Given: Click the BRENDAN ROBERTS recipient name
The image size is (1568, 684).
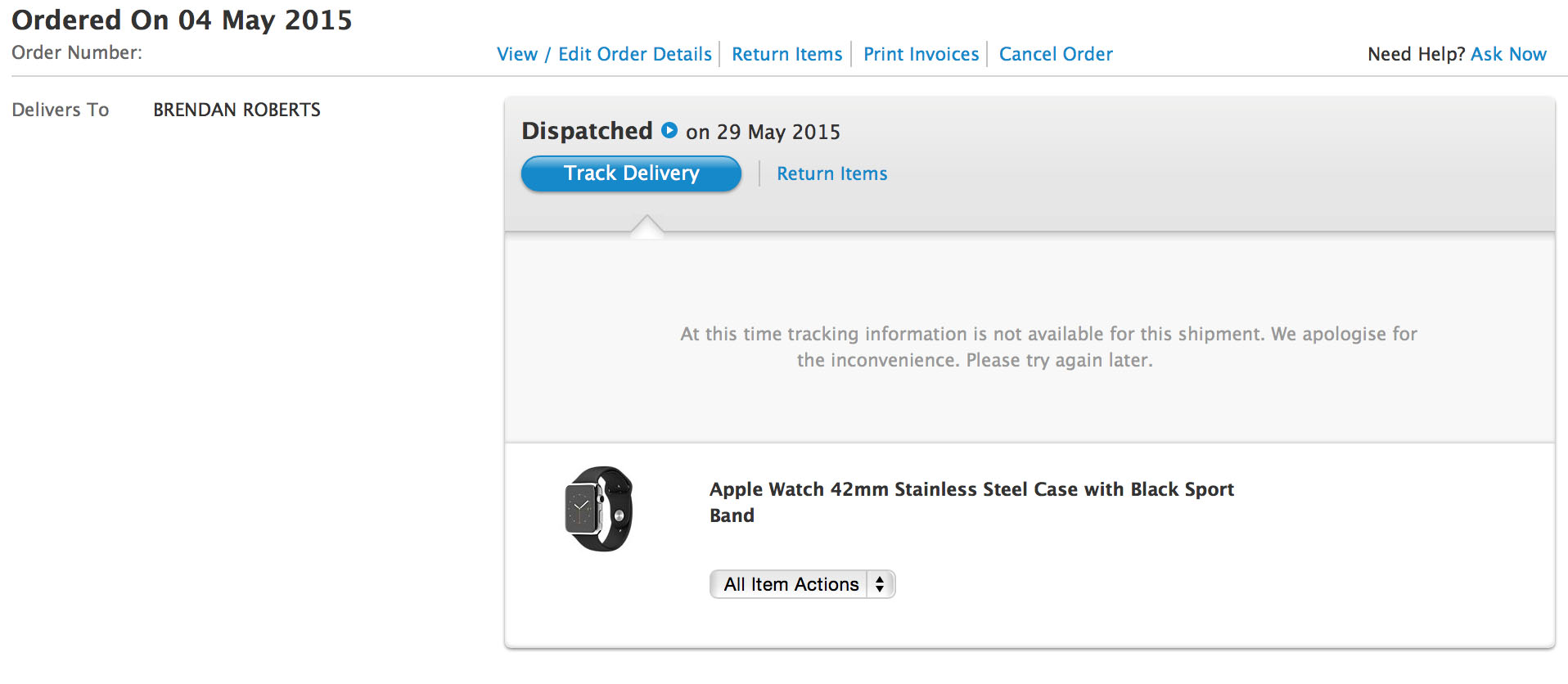Looking at the screenshot, I should tap(237, 110).
